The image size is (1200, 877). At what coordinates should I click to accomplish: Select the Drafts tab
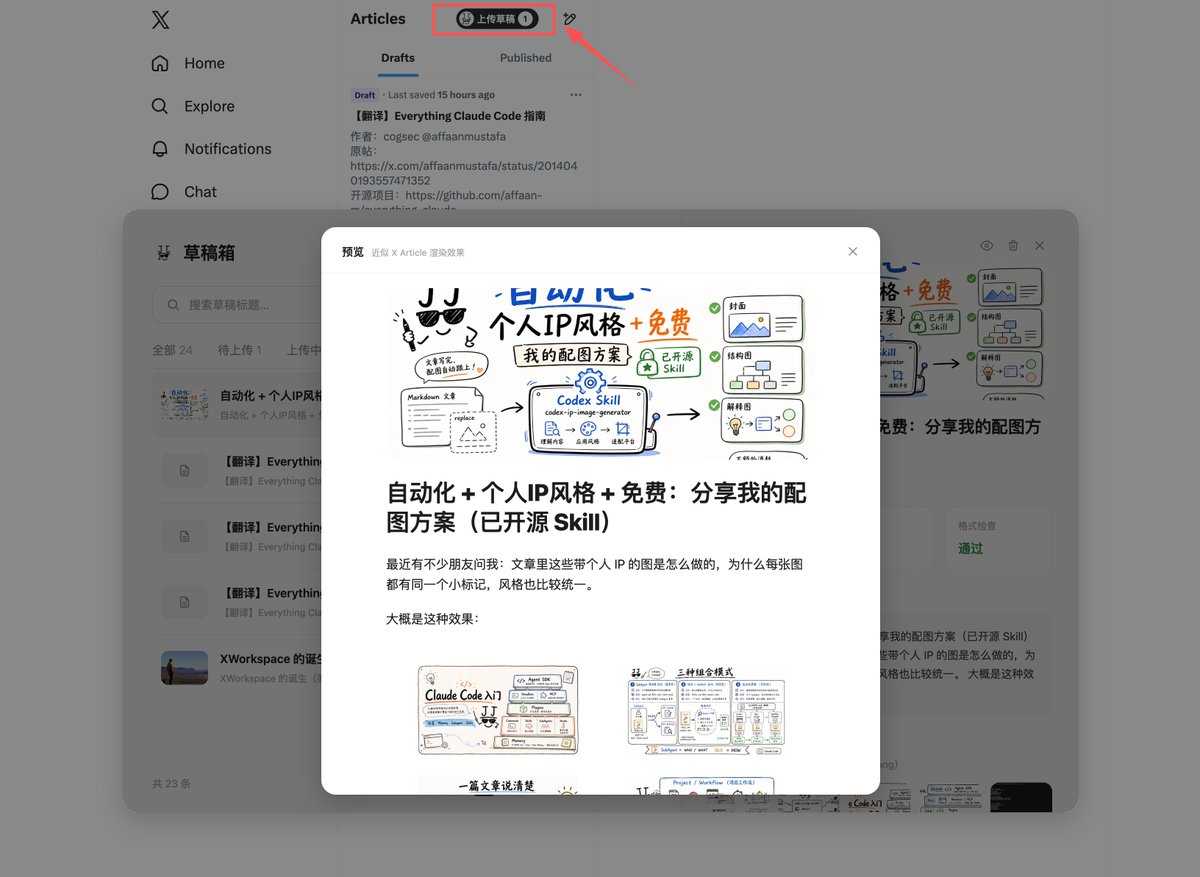pos(398,58)
